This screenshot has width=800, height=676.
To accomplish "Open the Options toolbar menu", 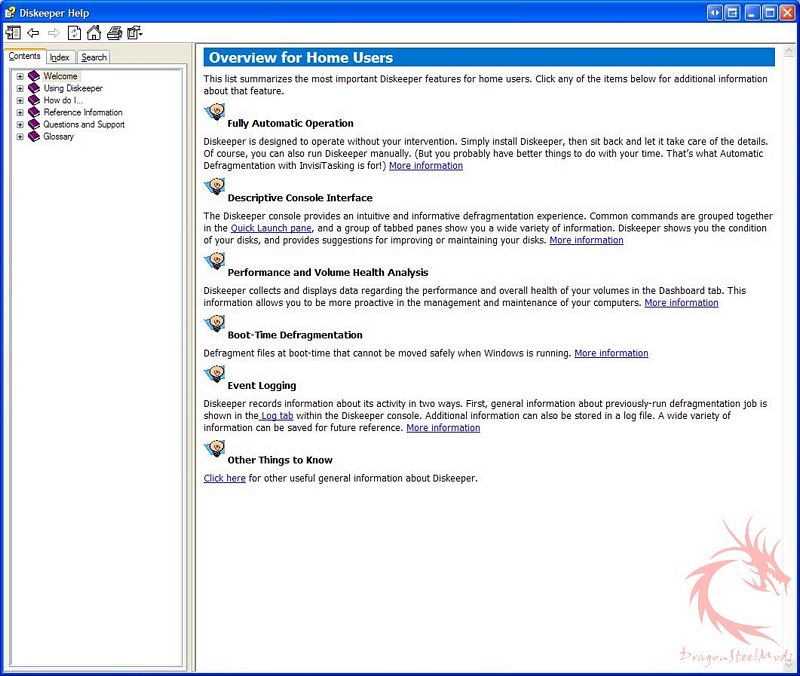I will 135,33.
